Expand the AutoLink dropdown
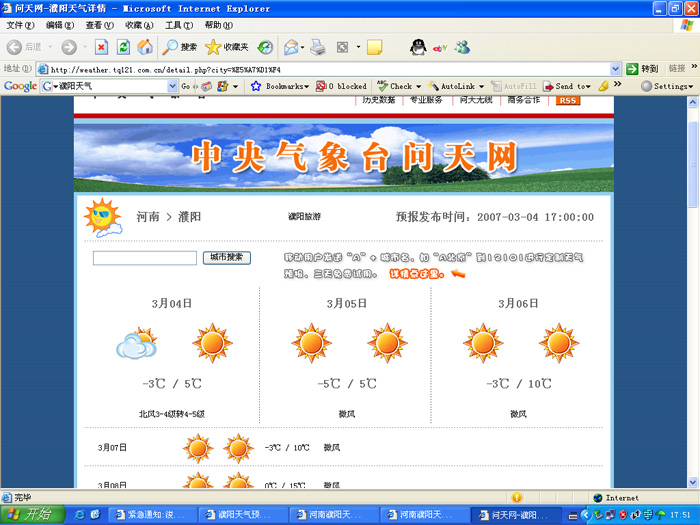The width and height of the screenshot is (700, 525). 481,86
